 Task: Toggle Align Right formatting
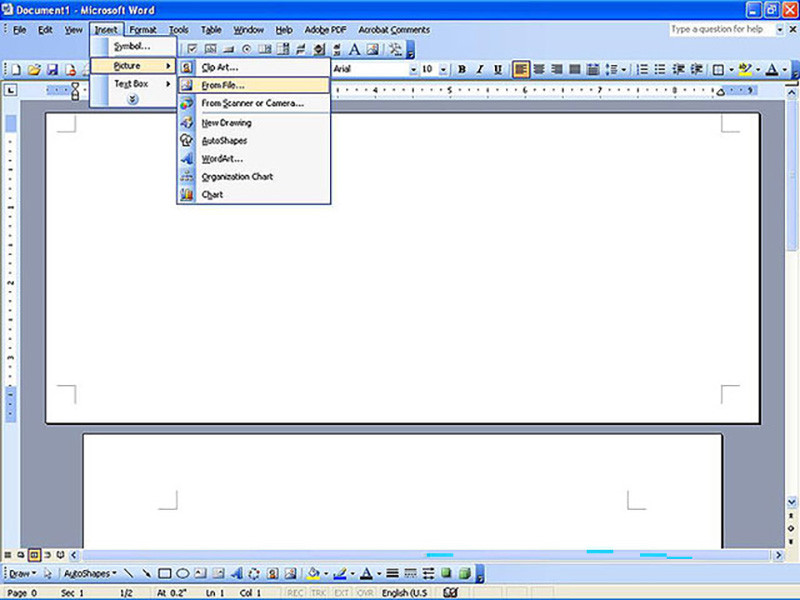[x=557, y=69]
